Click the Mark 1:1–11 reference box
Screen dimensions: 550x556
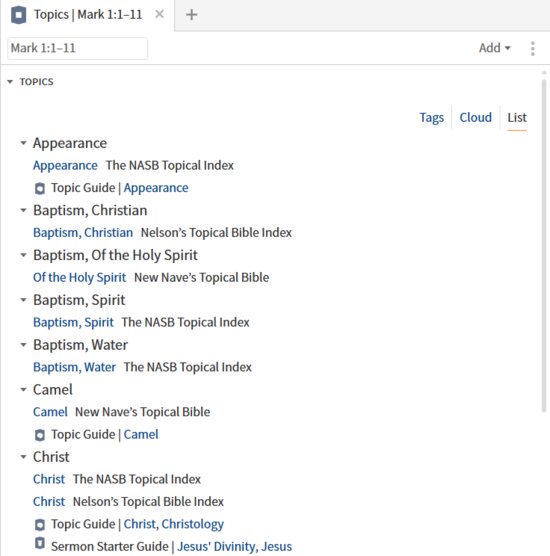[77, 48]
